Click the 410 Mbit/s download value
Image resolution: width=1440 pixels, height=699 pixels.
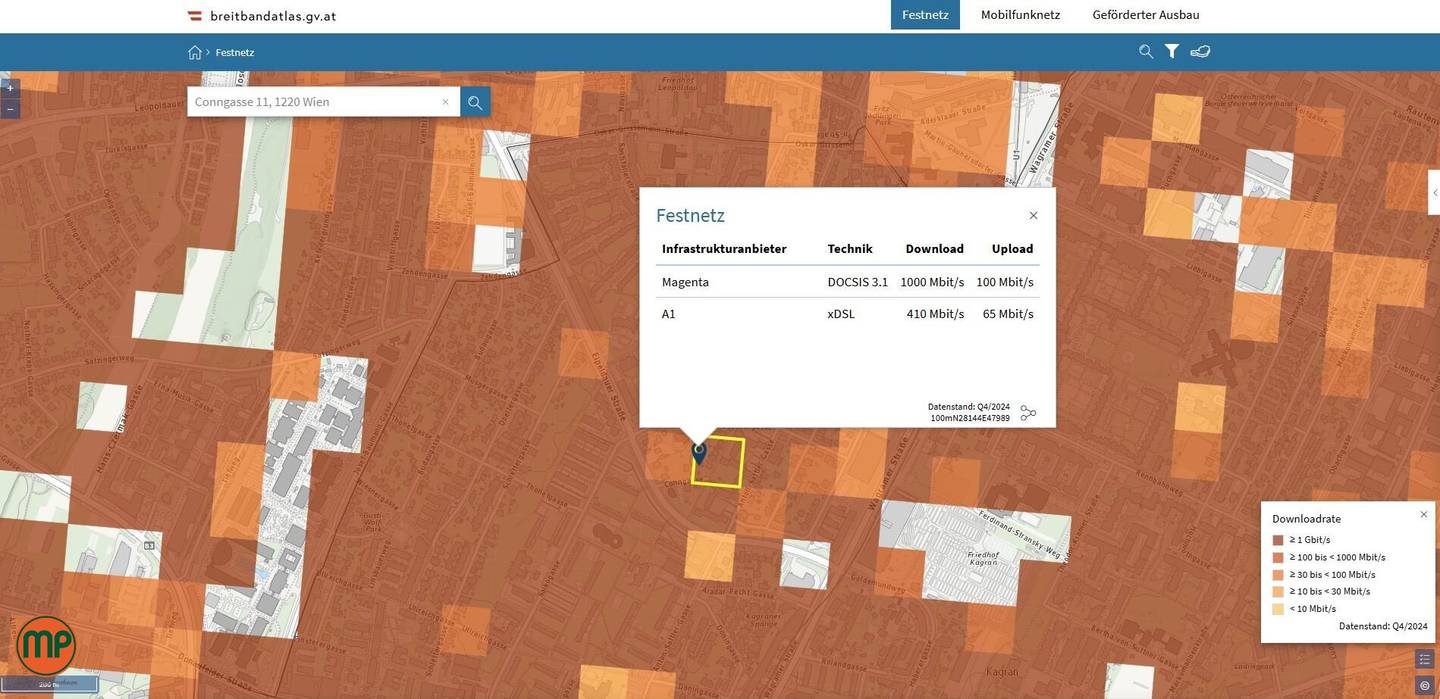click(935, 314)
